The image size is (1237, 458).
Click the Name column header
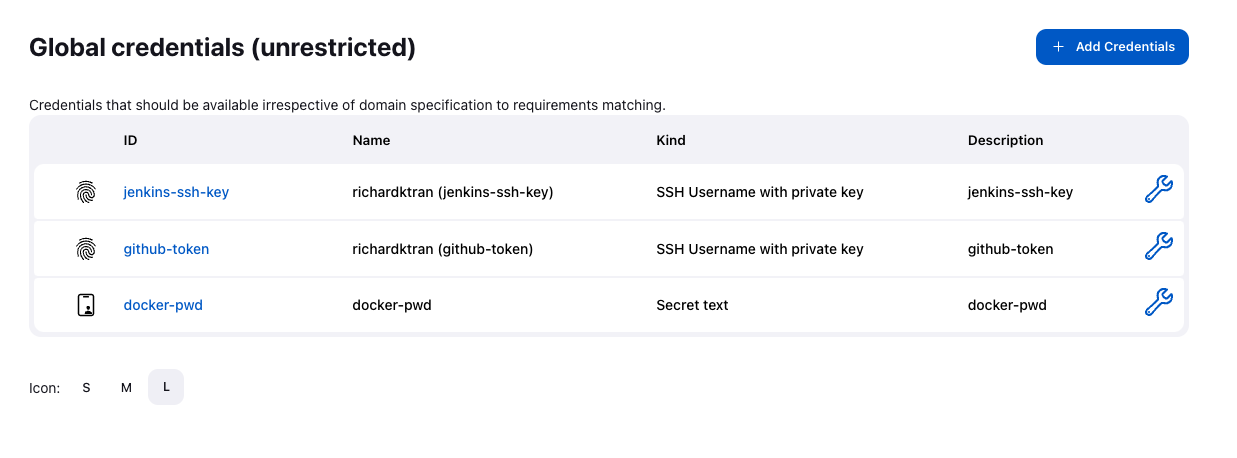(371, 141)
